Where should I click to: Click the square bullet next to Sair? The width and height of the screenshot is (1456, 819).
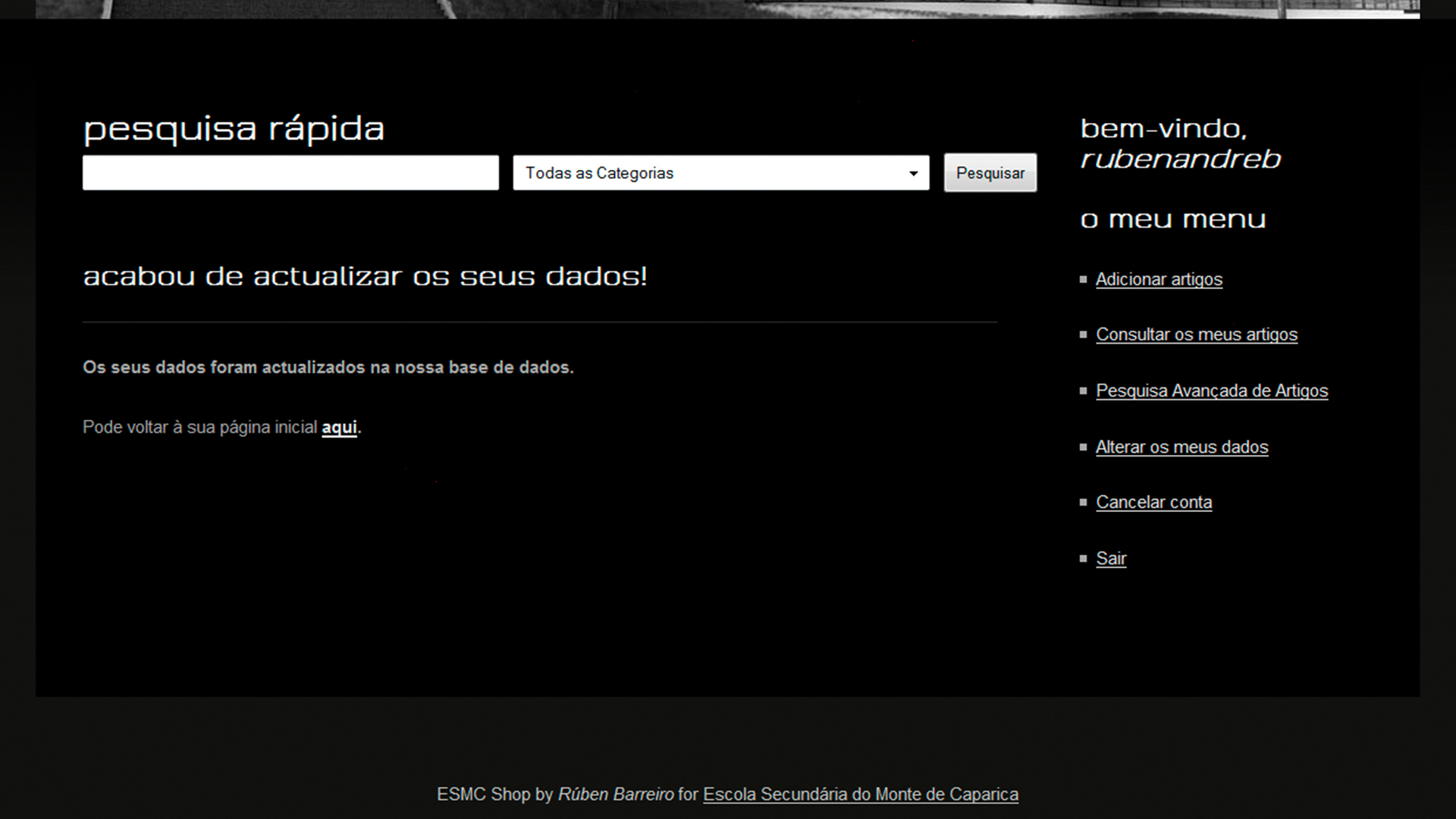1083,559
